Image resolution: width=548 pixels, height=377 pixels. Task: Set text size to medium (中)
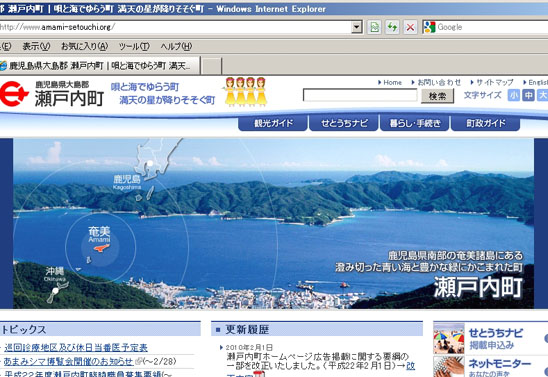click(x=528, y=95)
